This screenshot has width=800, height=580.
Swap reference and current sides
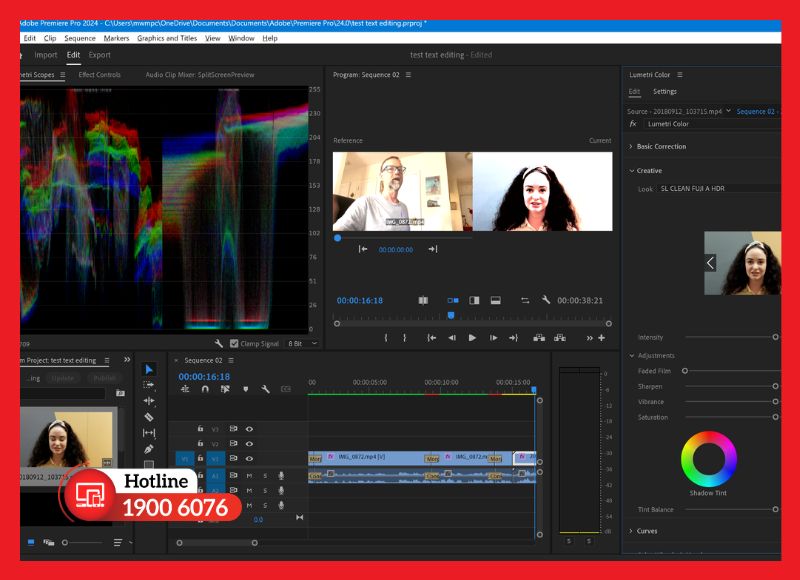[x=525, y=300]
